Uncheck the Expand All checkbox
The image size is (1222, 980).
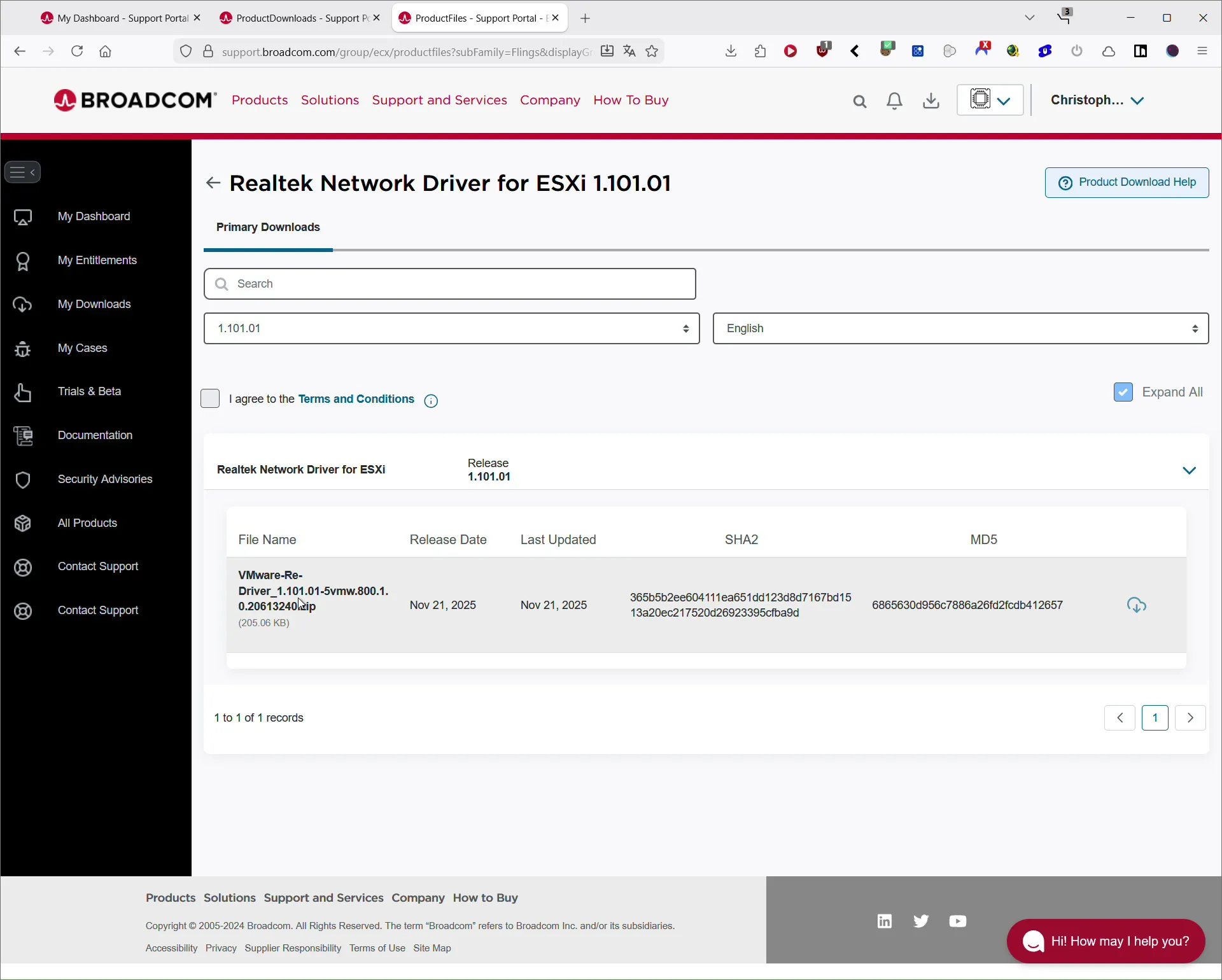point(1123,392)
